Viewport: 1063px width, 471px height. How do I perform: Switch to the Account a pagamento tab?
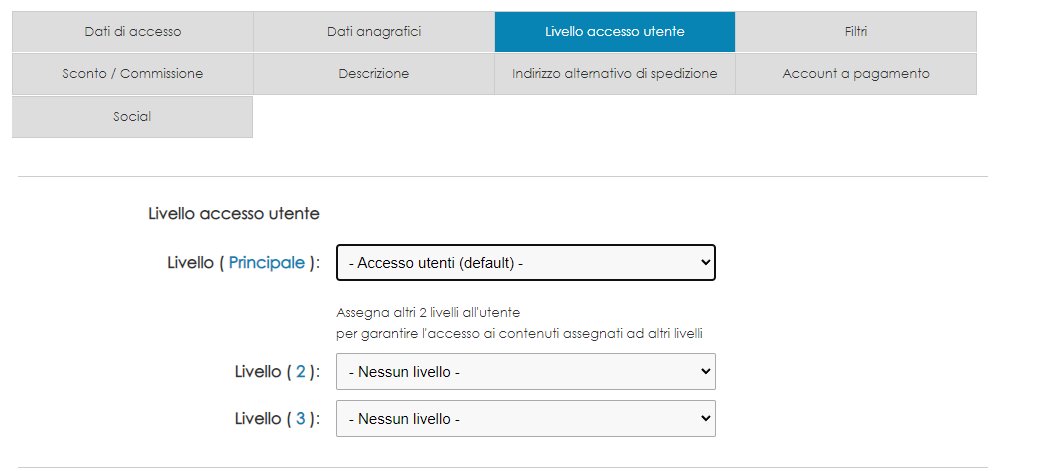coord(856,74)
